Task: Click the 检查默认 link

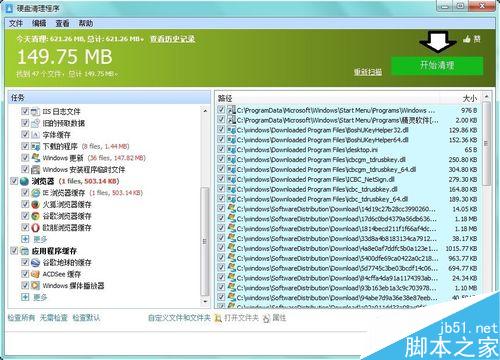Action: tap(86, 318)
